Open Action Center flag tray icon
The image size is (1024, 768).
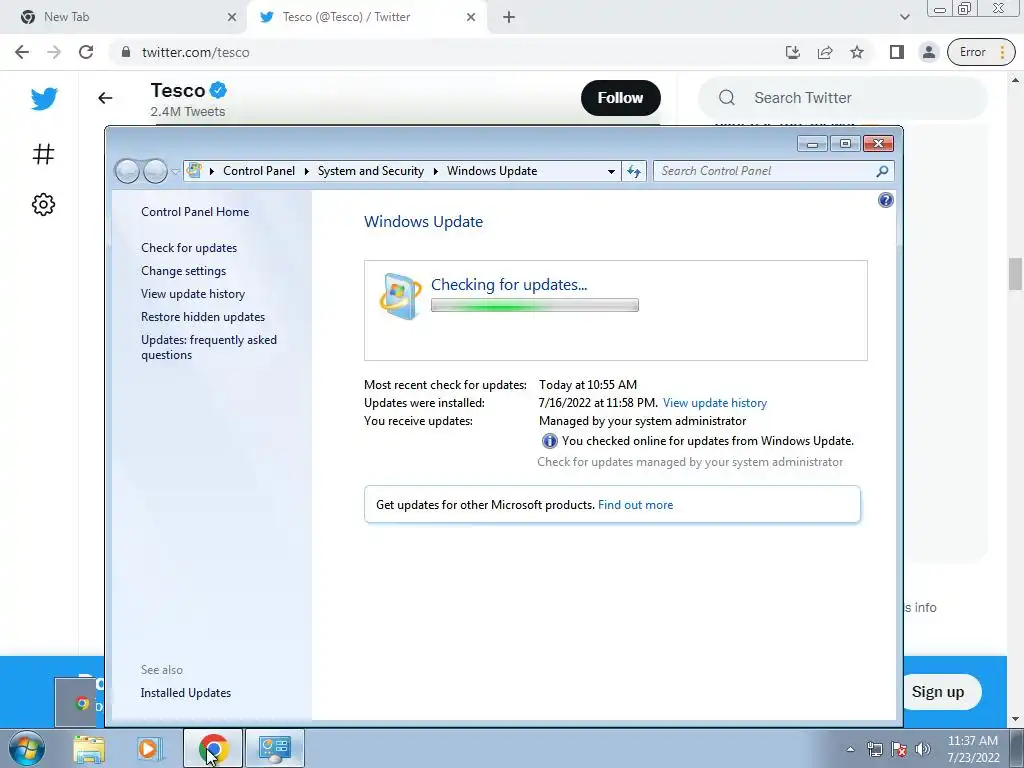[899, 749]
